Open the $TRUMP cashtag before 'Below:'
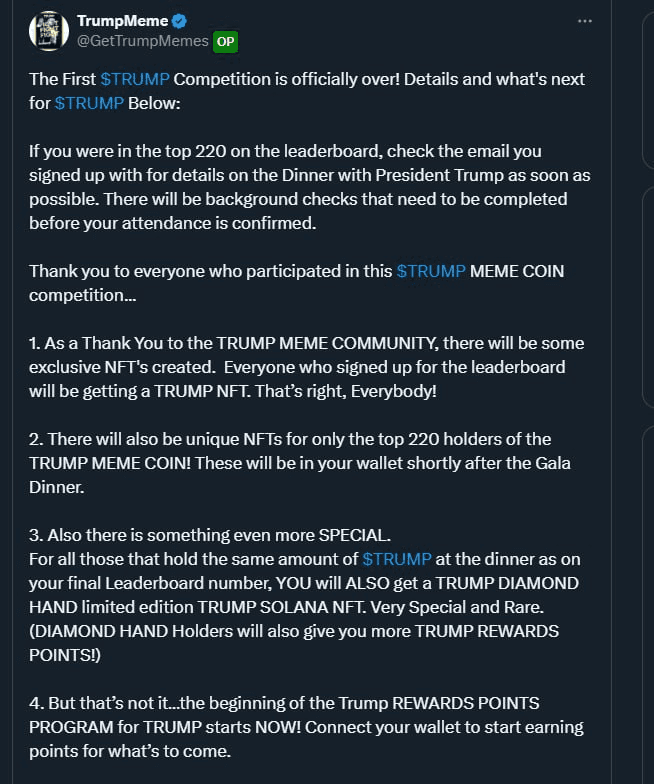This screenshot has height=784, width=654. [x=89, y=103]
